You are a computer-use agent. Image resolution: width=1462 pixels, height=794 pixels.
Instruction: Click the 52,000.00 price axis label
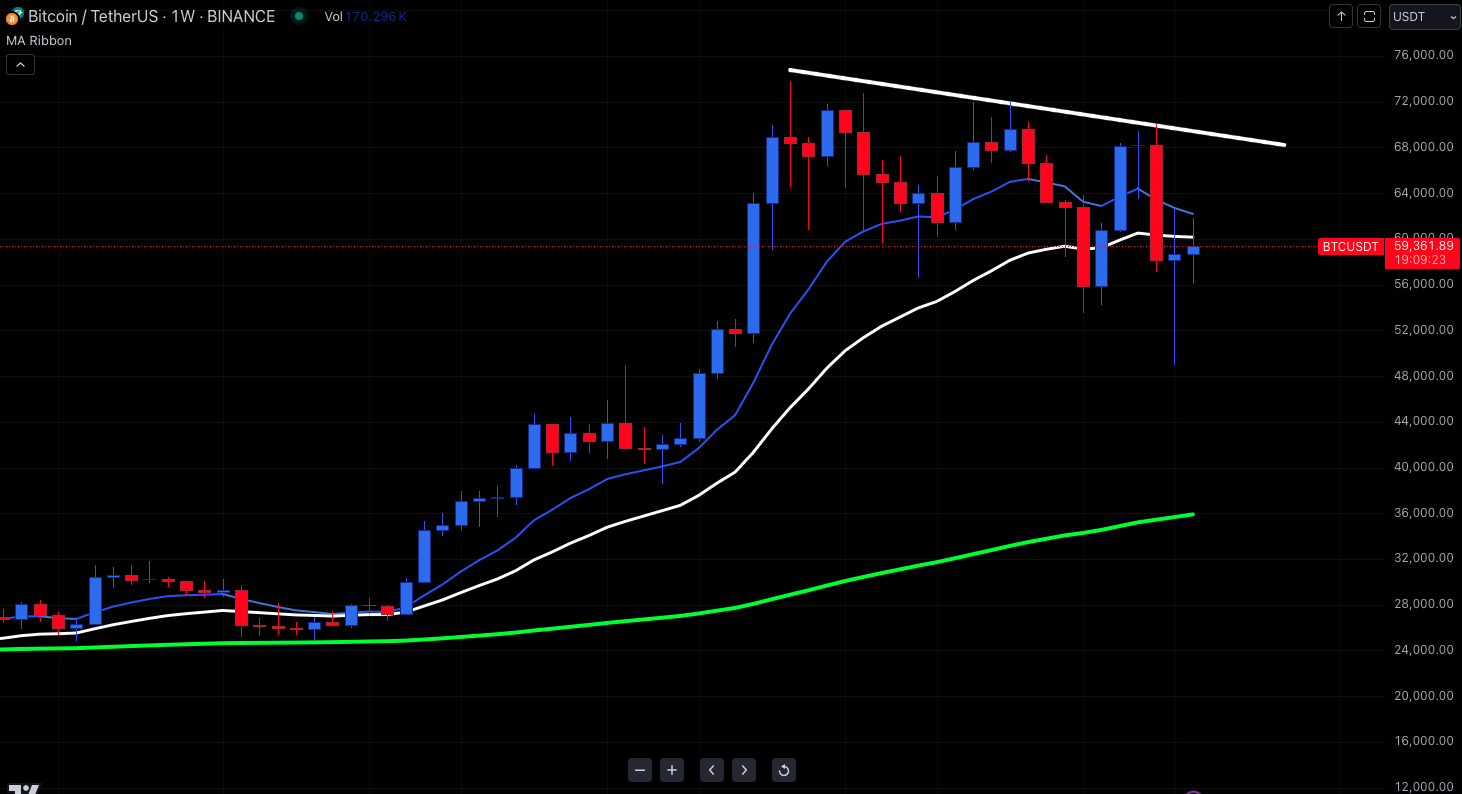(1423, 330)
